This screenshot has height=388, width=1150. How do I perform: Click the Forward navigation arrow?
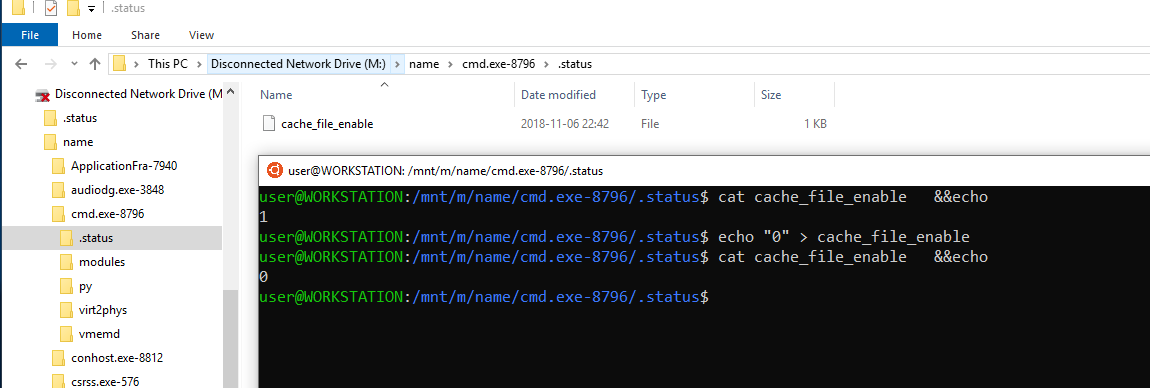point(51,64)
